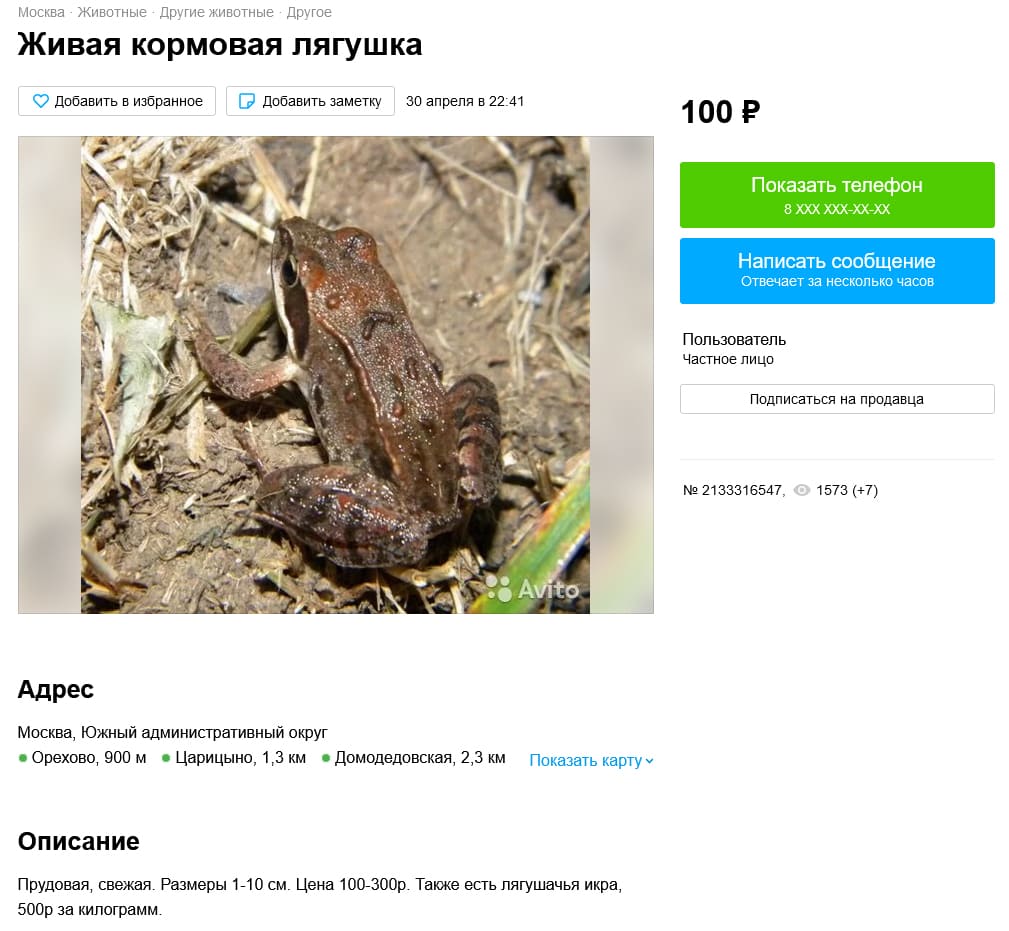Click the eye views icon near 1573

[801, 490]
